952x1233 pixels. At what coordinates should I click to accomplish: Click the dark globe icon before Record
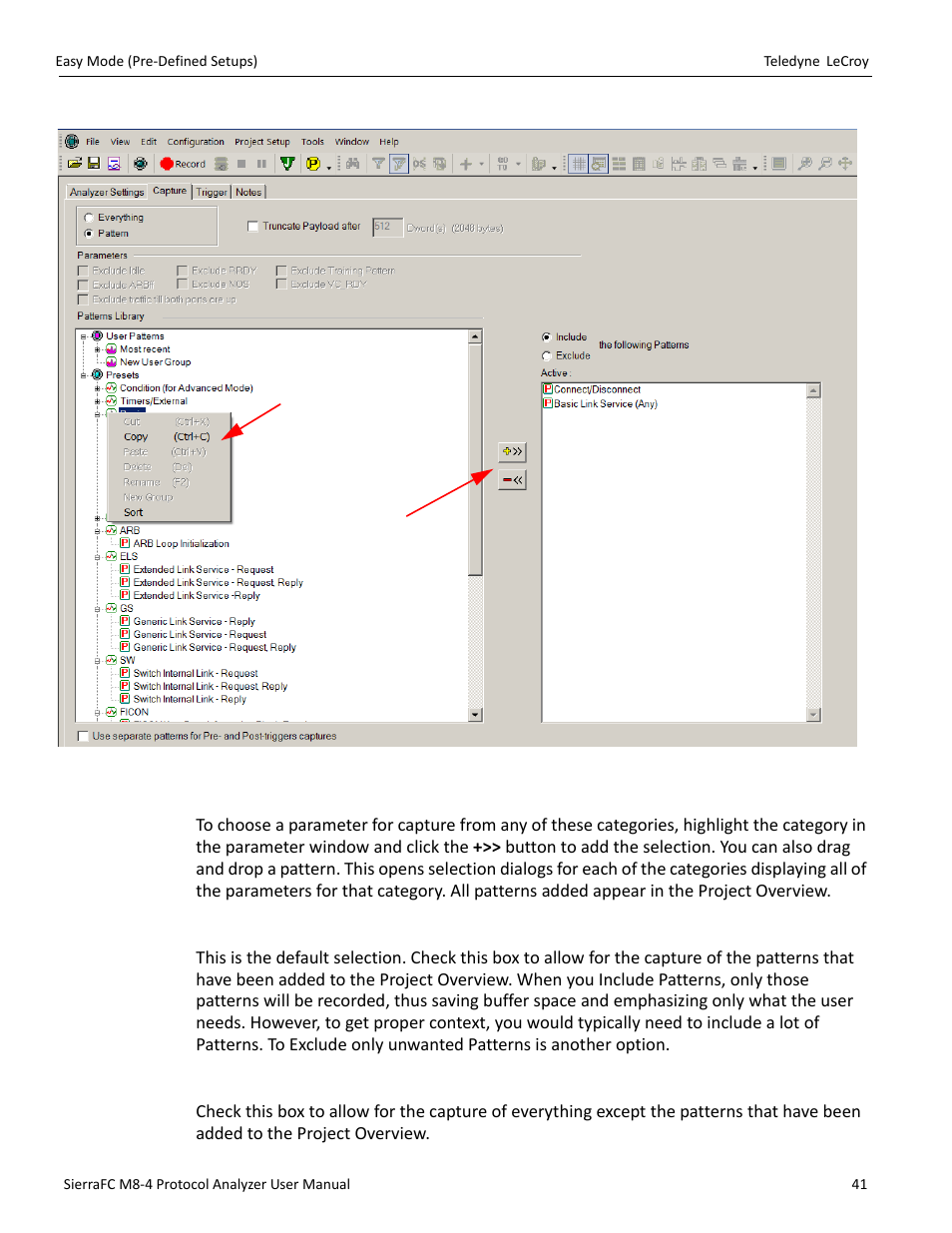tap(141, 164)
